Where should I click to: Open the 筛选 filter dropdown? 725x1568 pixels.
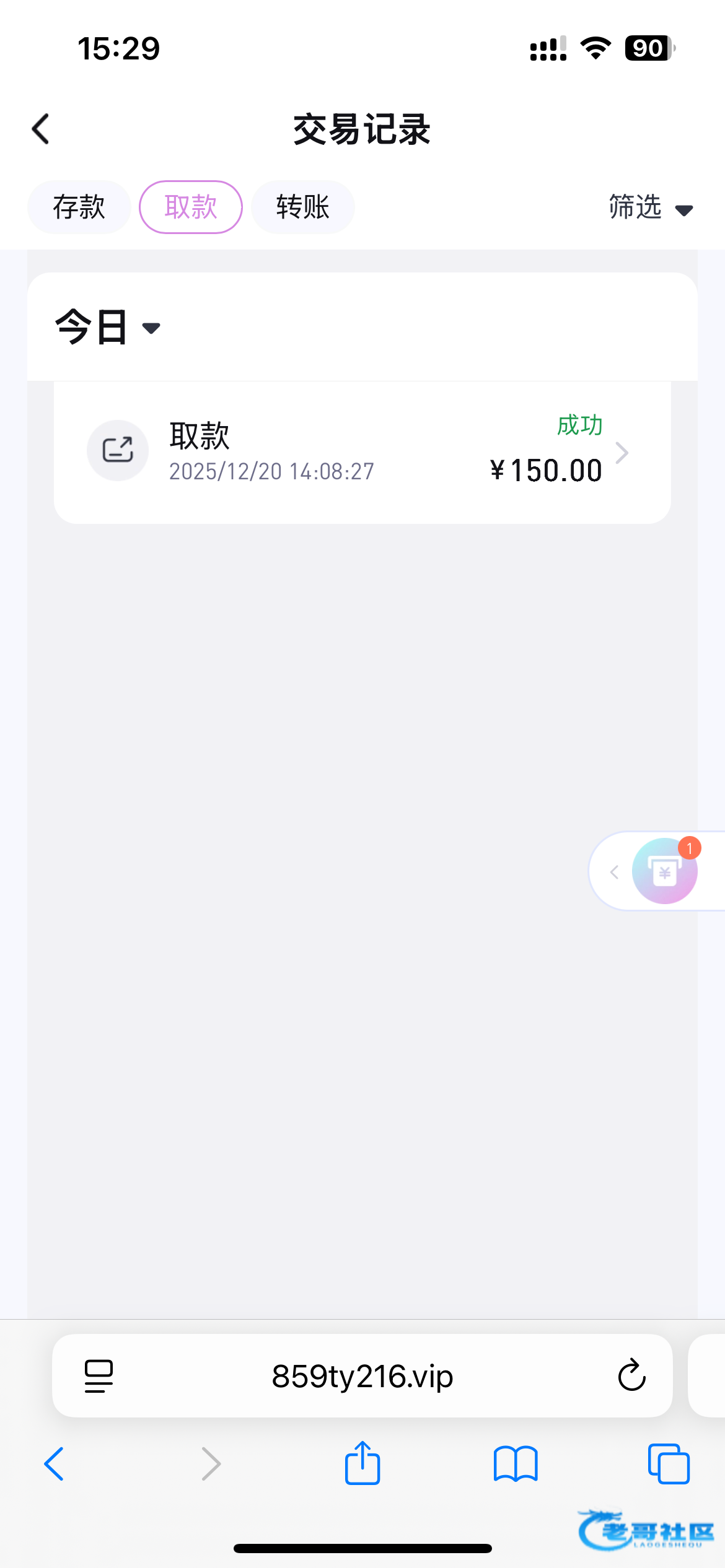pyautogui.click(x=650, y=207)
